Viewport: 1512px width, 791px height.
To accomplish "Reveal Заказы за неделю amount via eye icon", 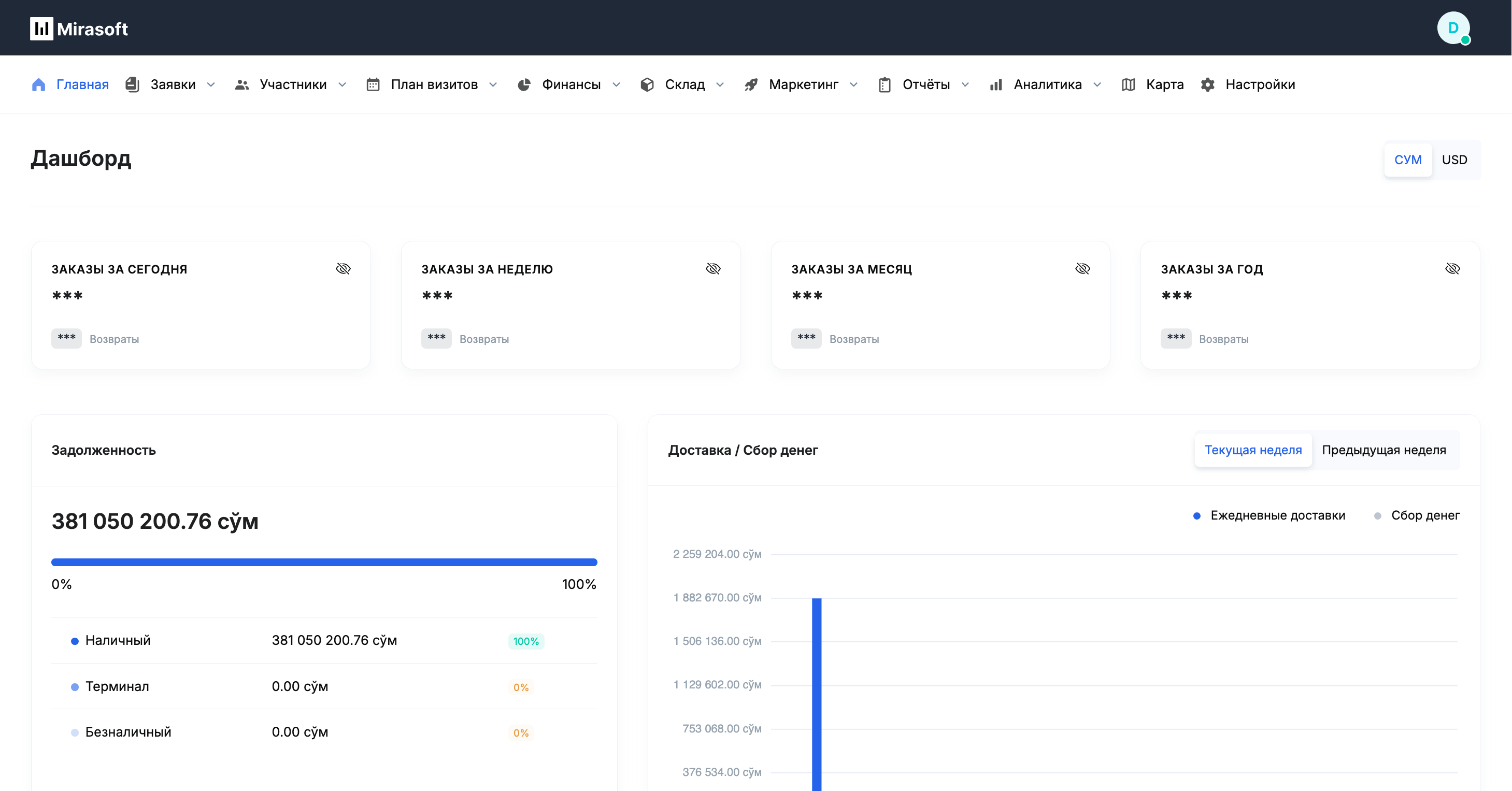I will pyautogui.click(x=713, y=269).
